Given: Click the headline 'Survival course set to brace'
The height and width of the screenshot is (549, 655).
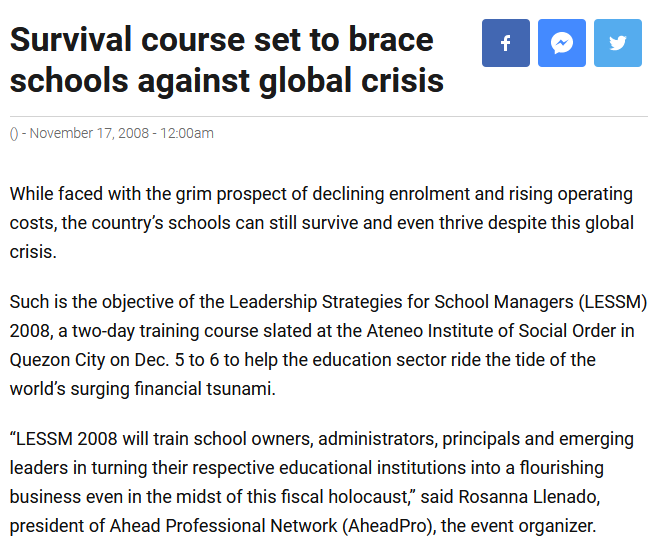Looking at the screenshot, I should point(221,40).
